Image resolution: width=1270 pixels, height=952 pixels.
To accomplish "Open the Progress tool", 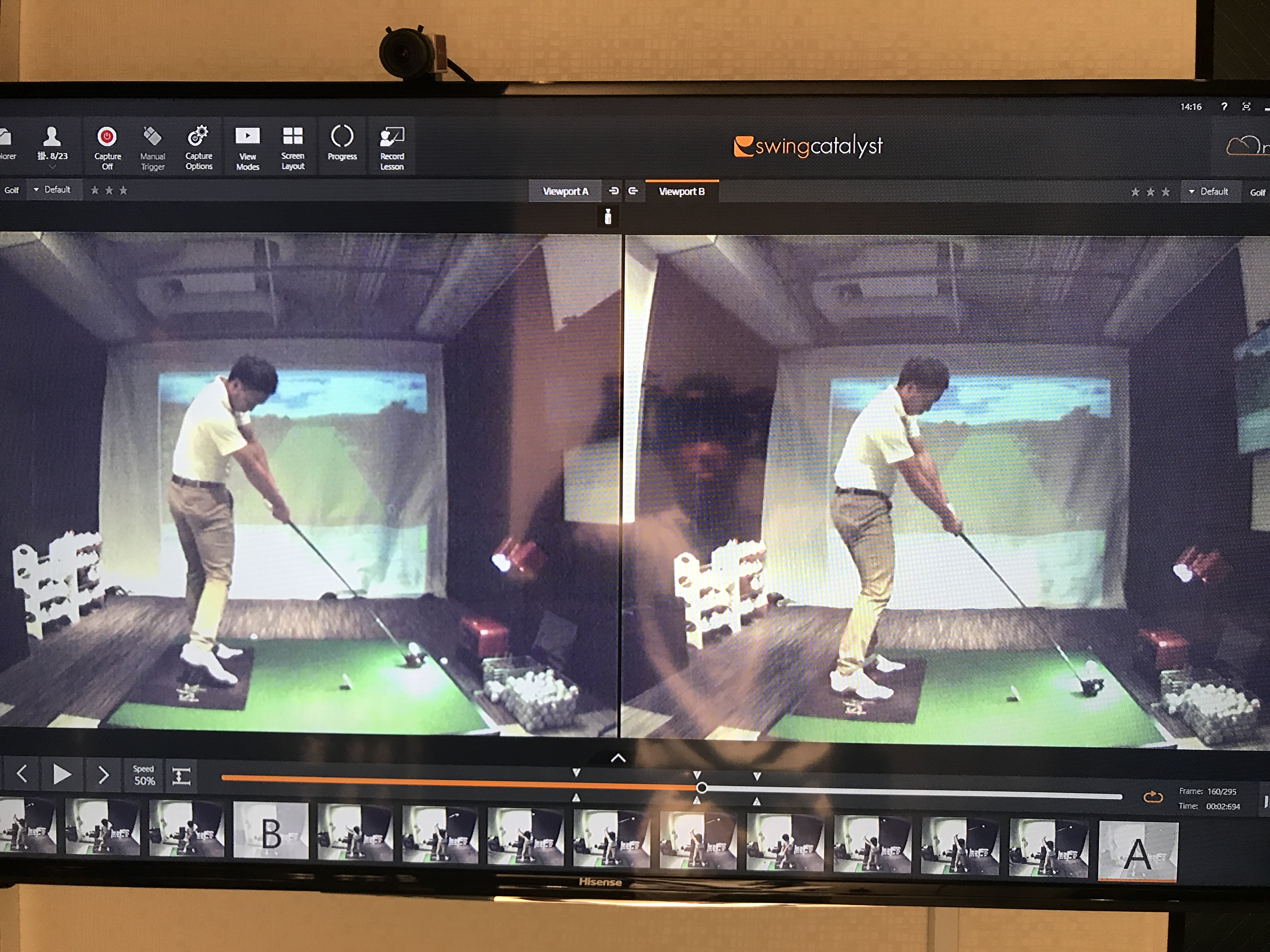I will 342,143.
